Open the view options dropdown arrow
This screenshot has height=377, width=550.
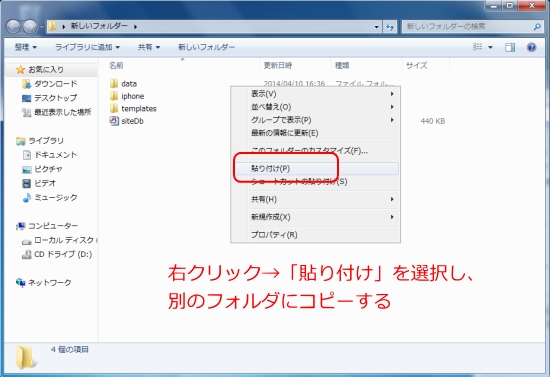[490, 47]
